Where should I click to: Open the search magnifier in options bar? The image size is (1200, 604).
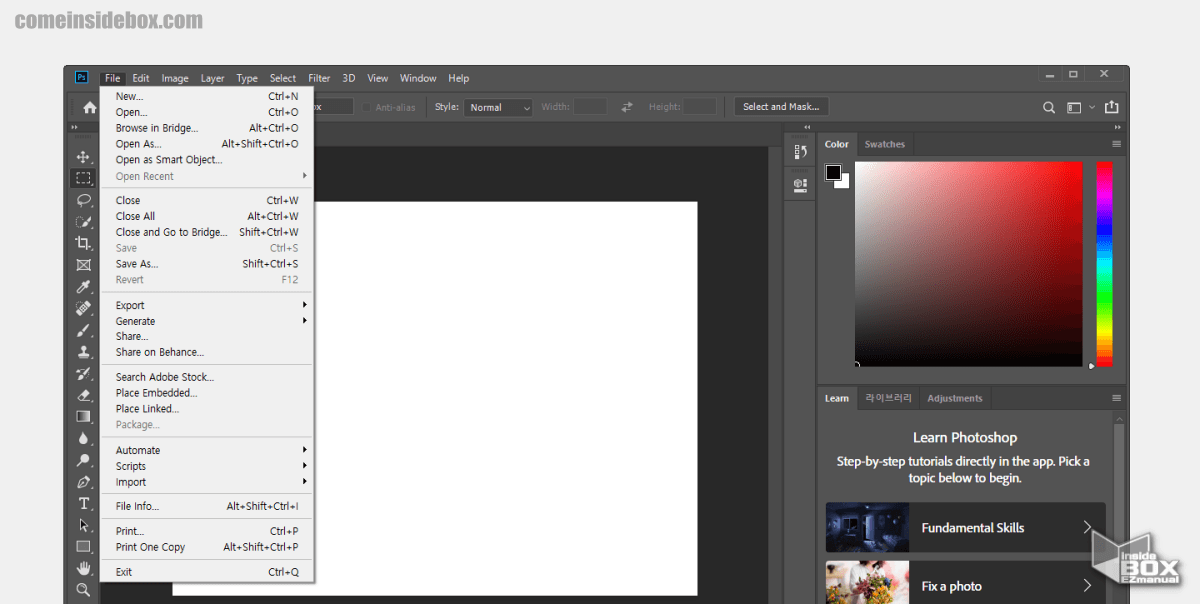1049,107
